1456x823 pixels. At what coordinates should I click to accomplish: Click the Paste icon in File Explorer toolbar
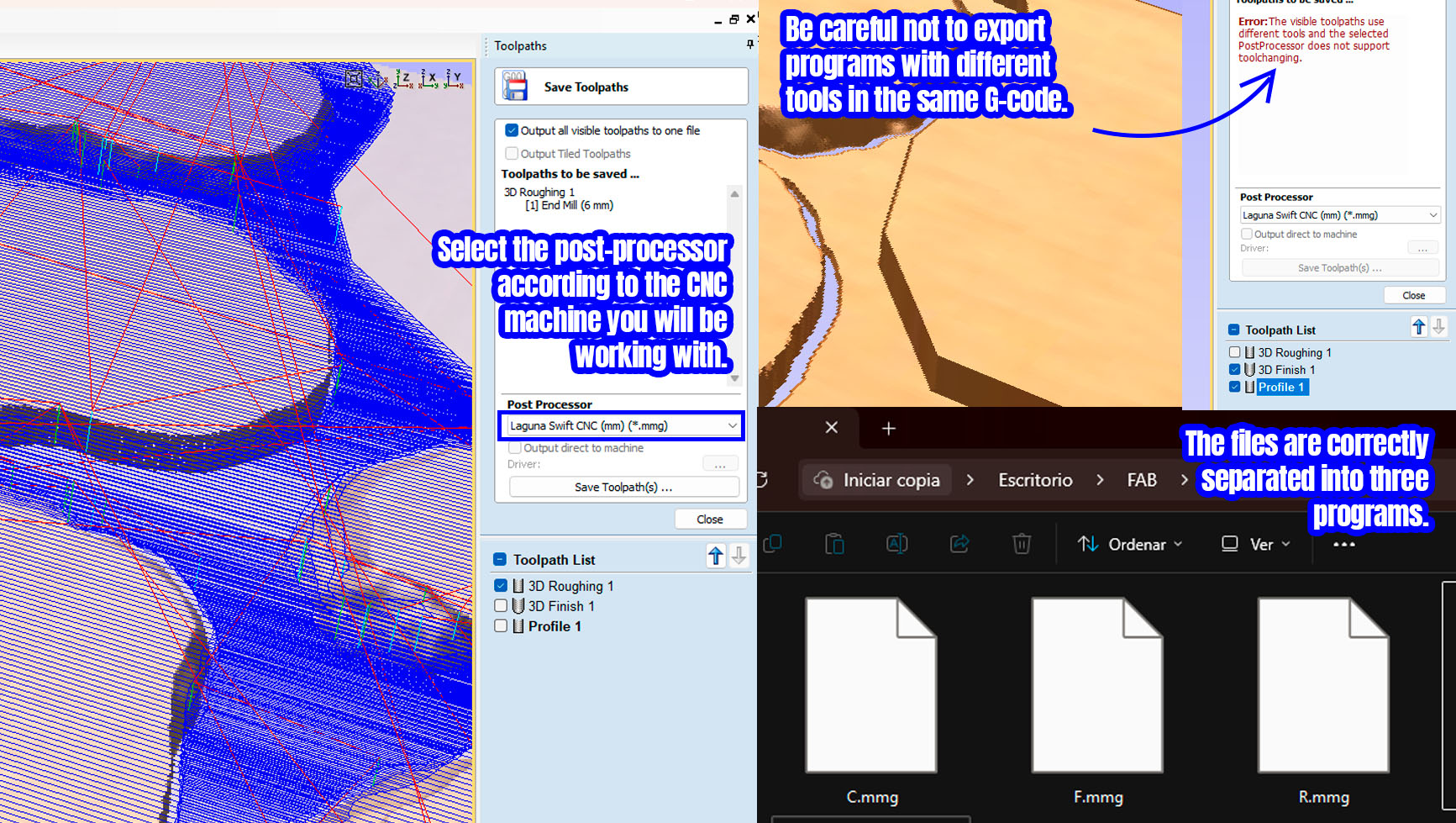834,544
